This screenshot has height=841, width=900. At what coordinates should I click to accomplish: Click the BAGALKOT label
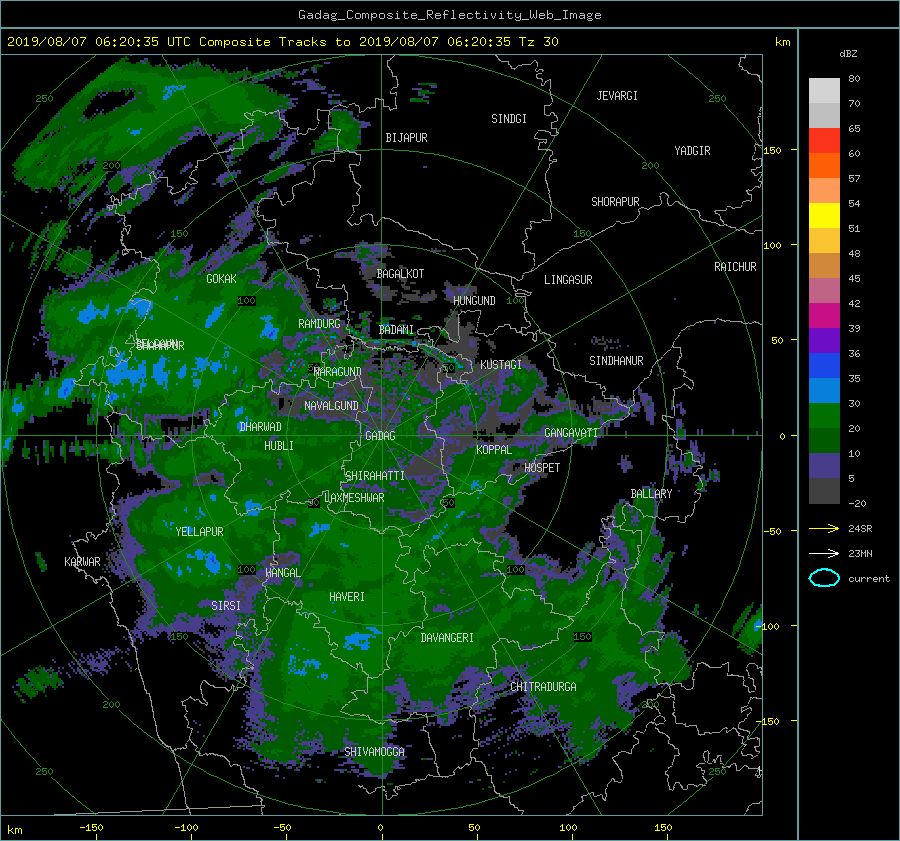point(400,274)
